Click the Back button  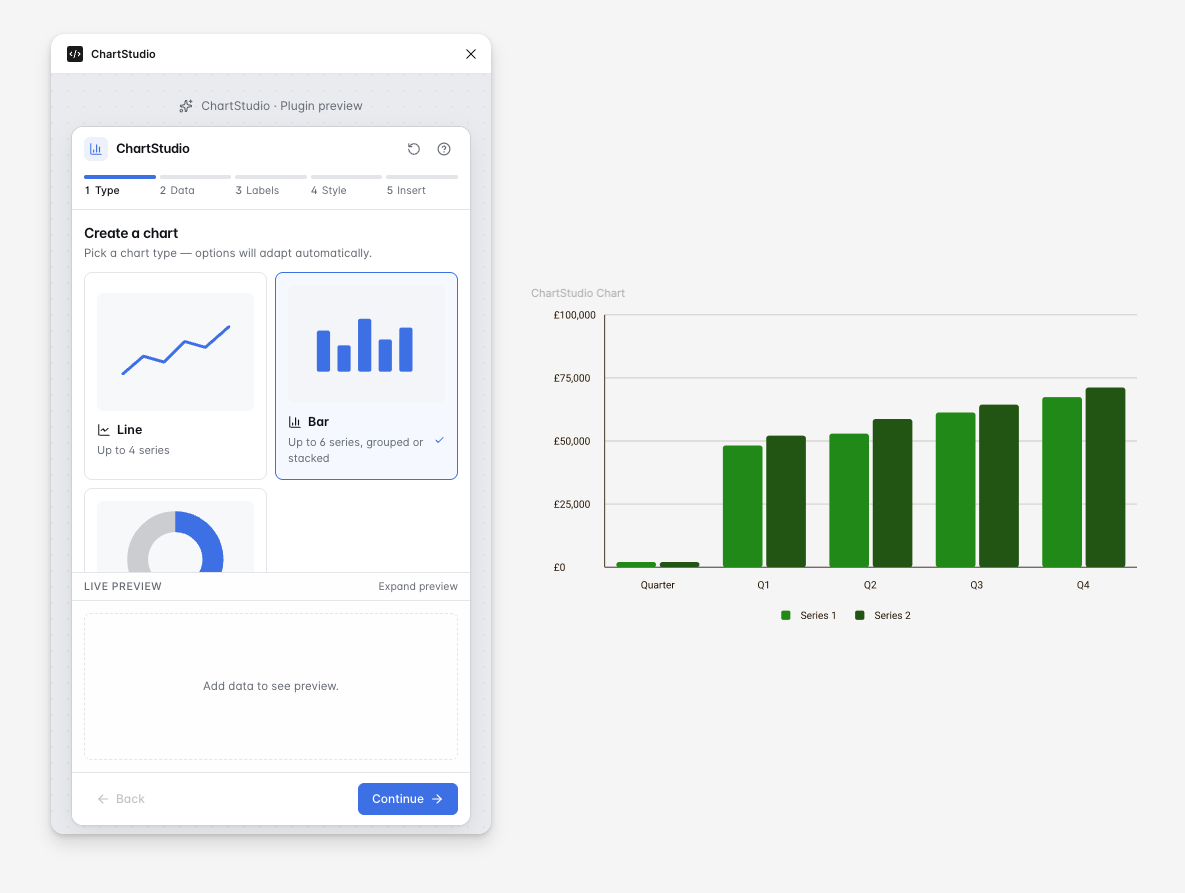click(x=121, y=799)
